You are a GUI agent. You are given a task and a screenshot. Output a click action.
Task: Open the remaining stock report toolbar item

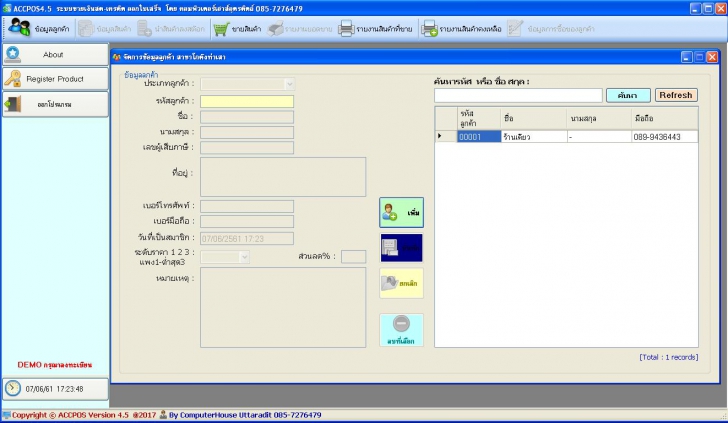(462, 28)
